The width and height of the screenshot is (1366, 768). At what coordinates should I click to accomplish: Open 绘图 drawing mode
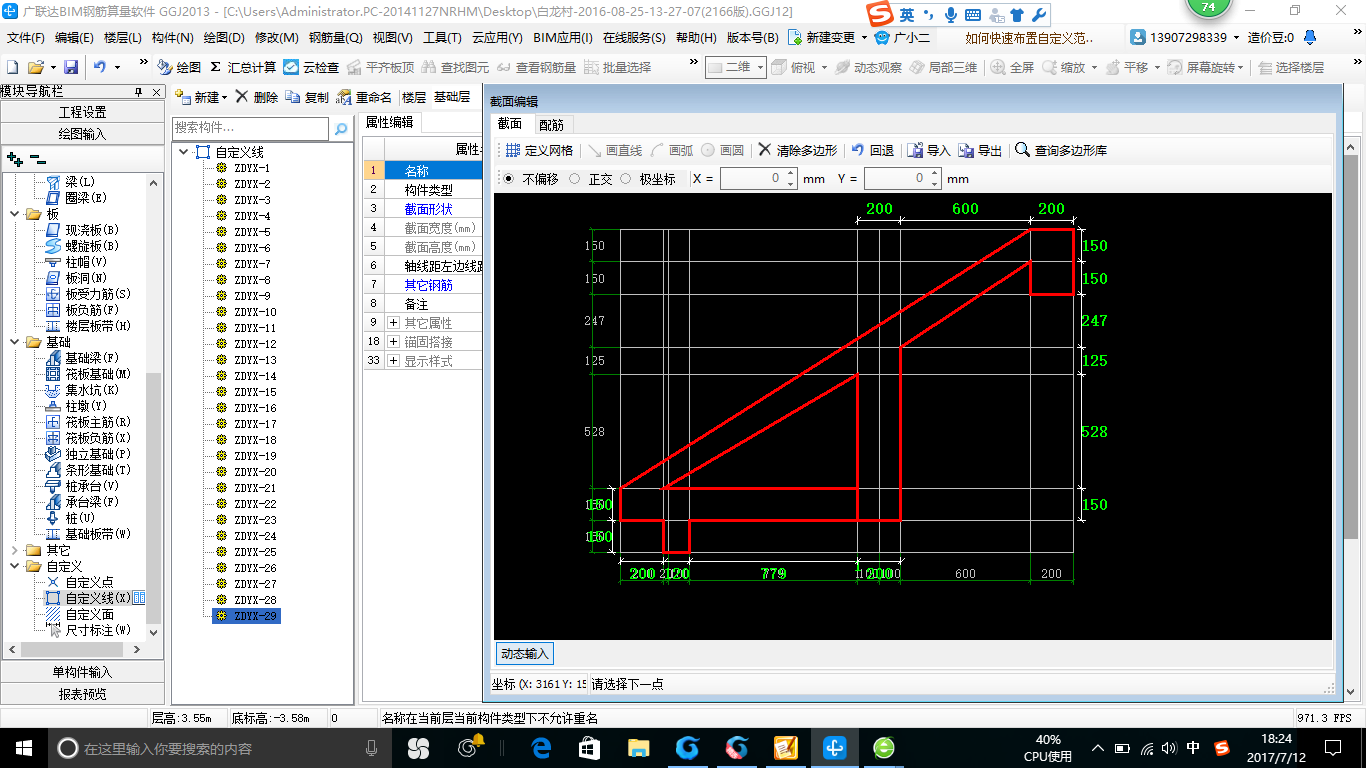179,67
